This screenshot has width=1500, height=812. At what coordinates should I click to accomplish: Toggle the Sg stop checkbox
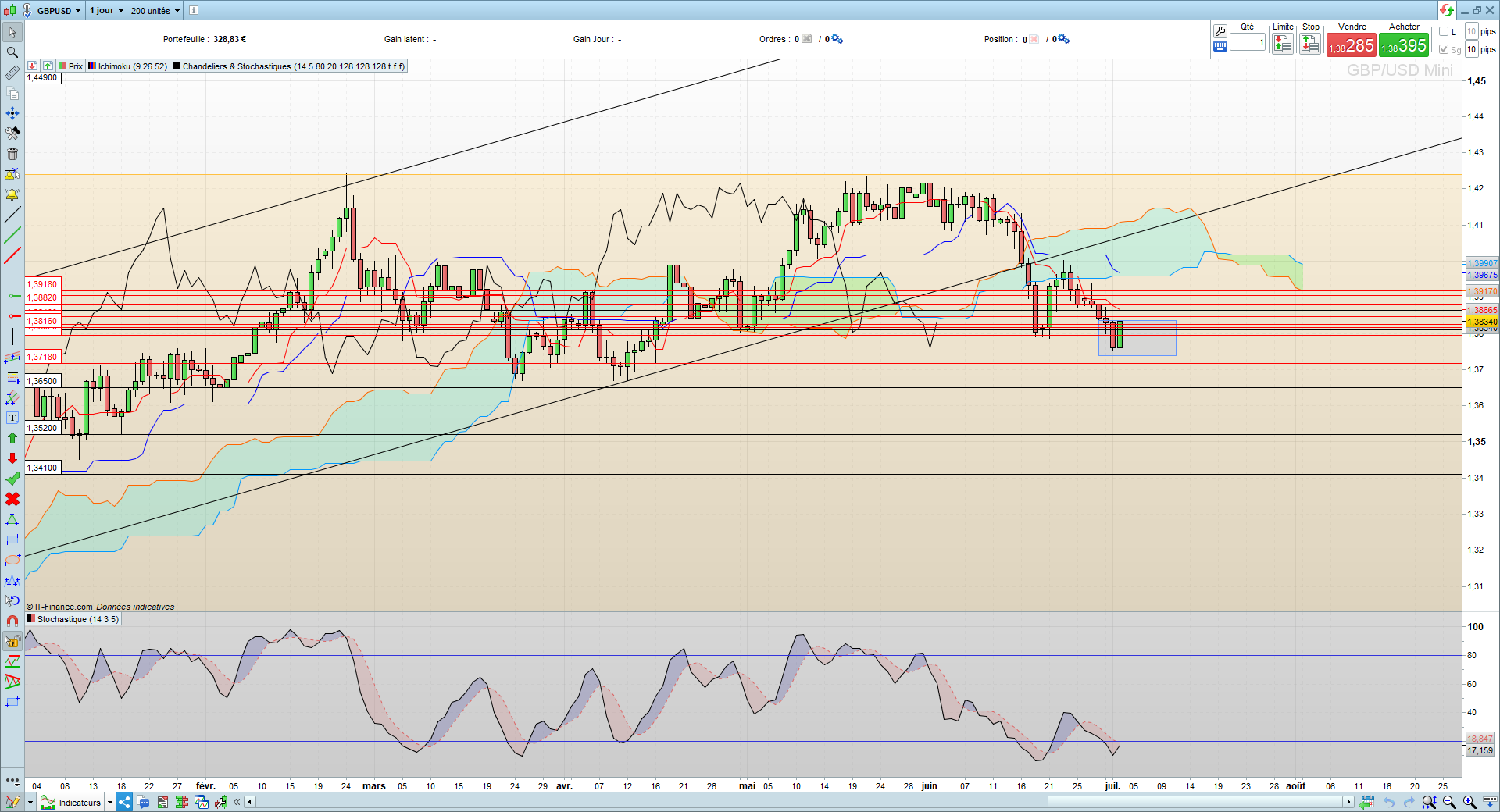pyautogui.click(x=1444, y=50)
